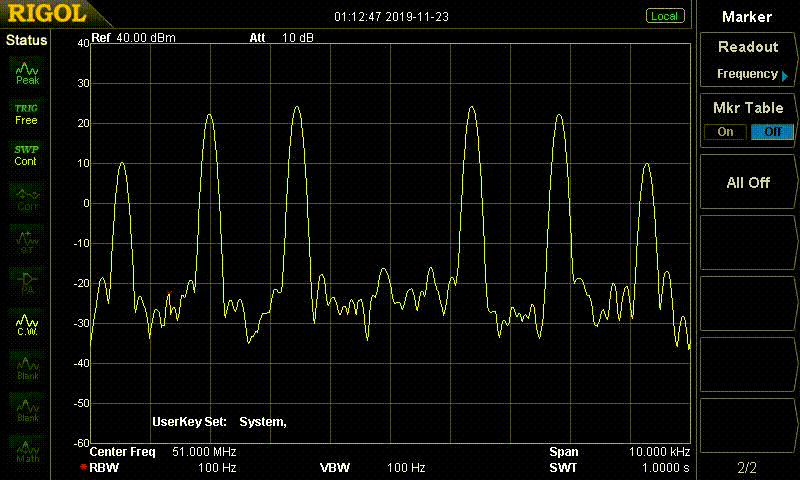Select the Status panel header
The image size is (800, 480).
coord(27,40)
